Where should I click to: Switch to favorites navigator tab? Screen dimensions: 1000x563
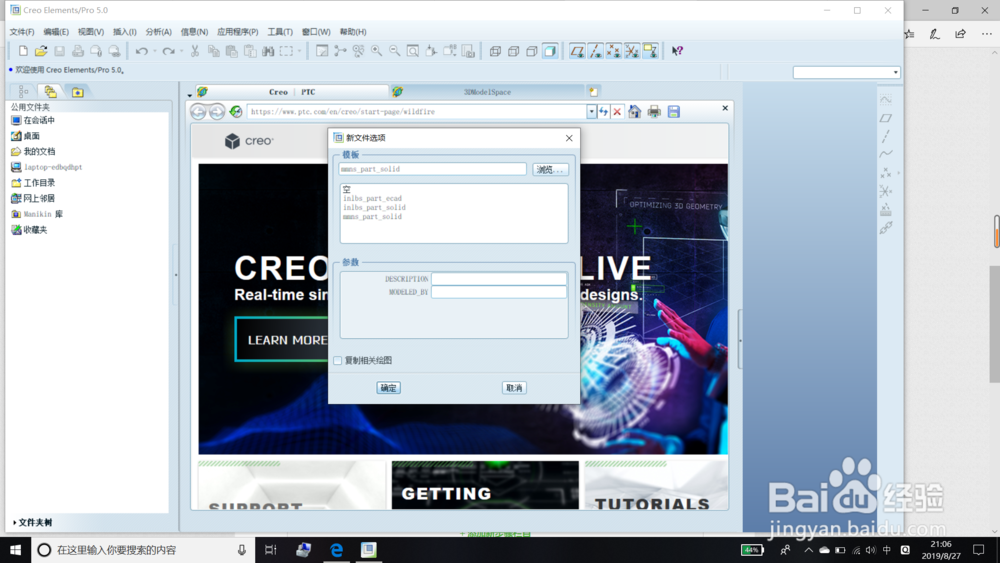tap(77, 92)
